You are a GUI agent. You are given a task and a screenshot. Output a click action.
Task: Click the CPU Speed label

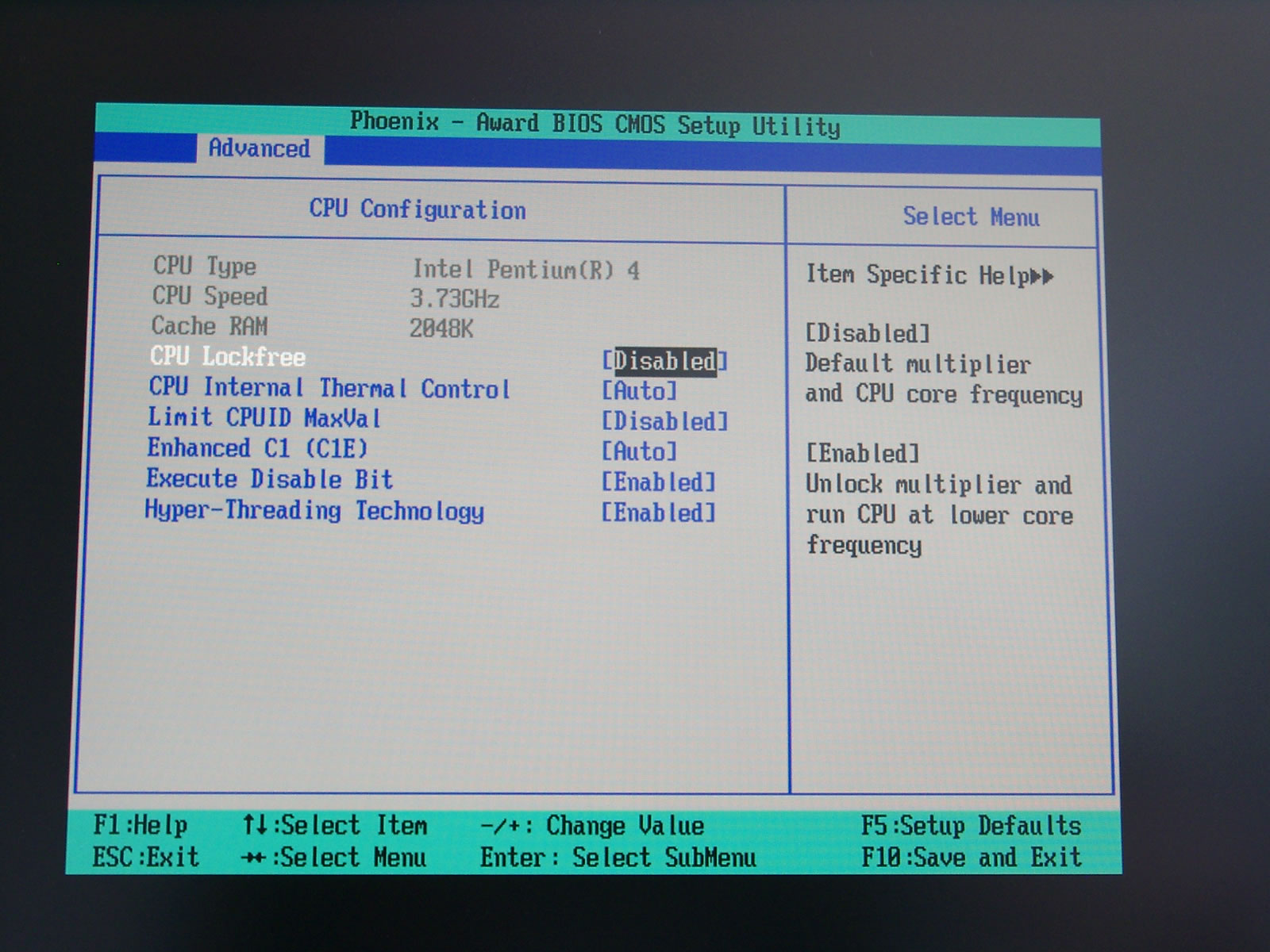click(x=210, y=296)
